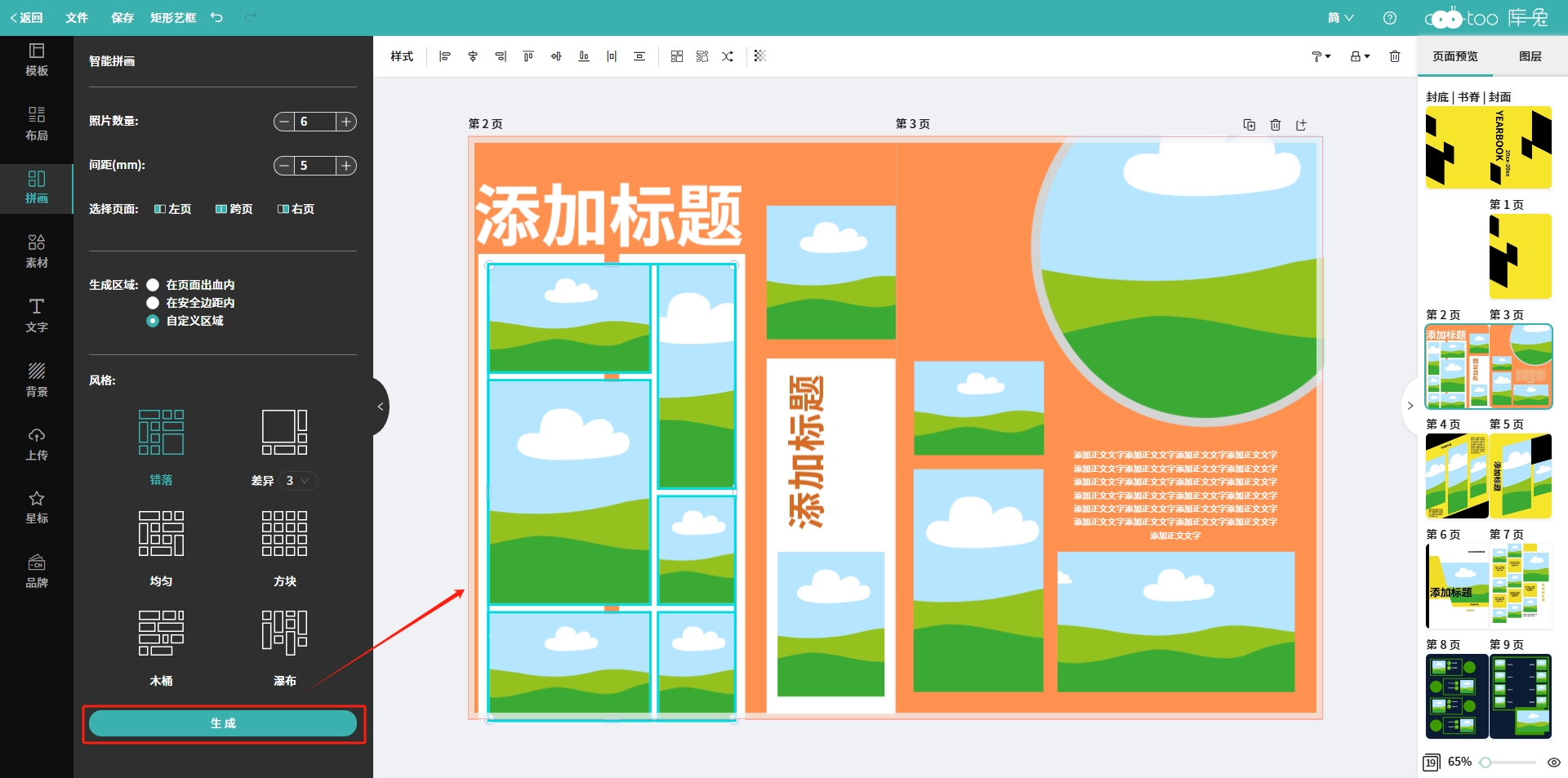The height and width of the screenshot is (778, 1568).
Task: Switch to the 图层 layers tab
Action: coord(1530,56)
